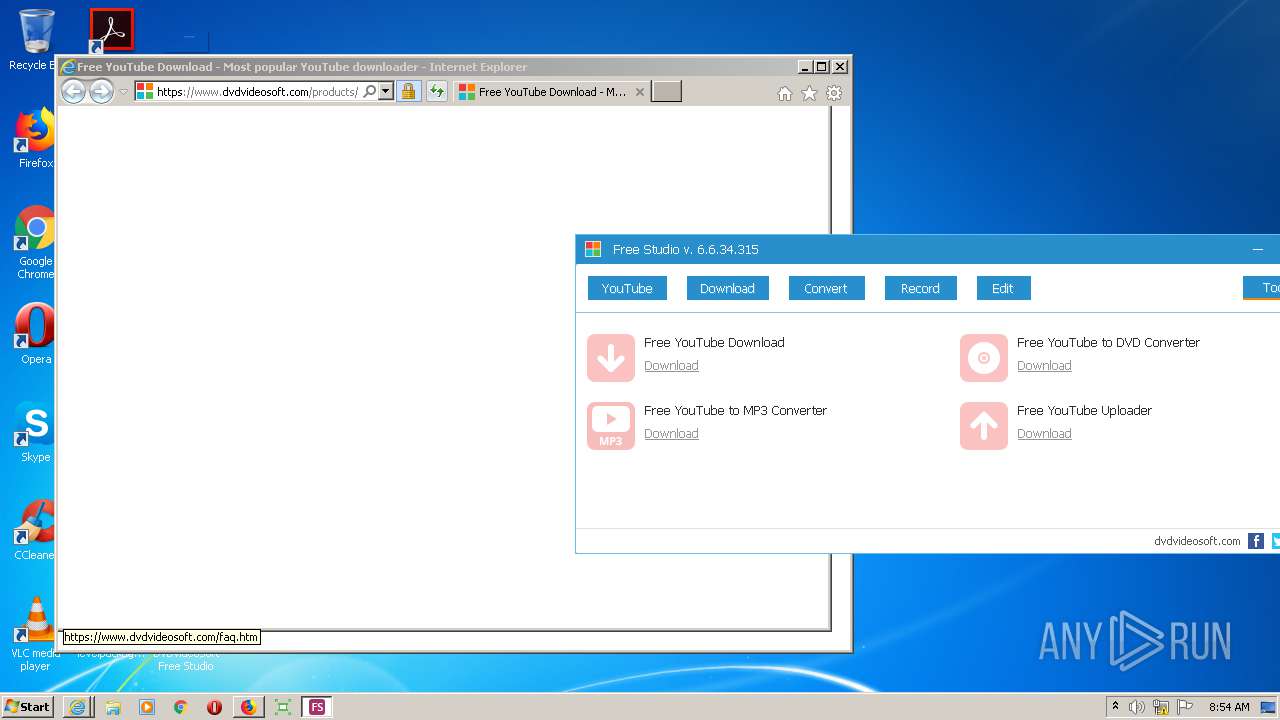
Task: Click the network tray icon
Action: (x=1161, y=707)
